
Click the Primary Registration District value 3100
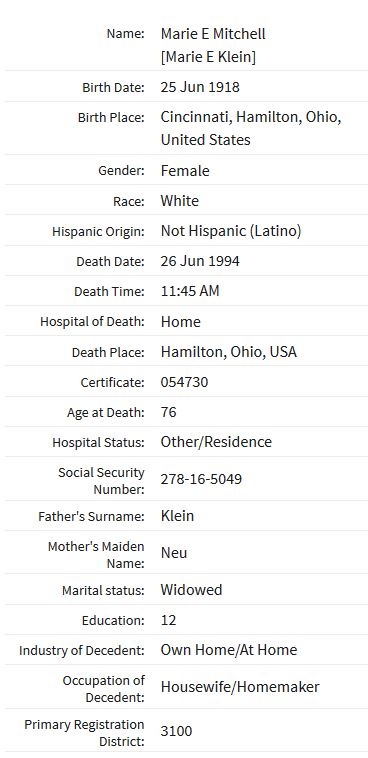[177, 731]
